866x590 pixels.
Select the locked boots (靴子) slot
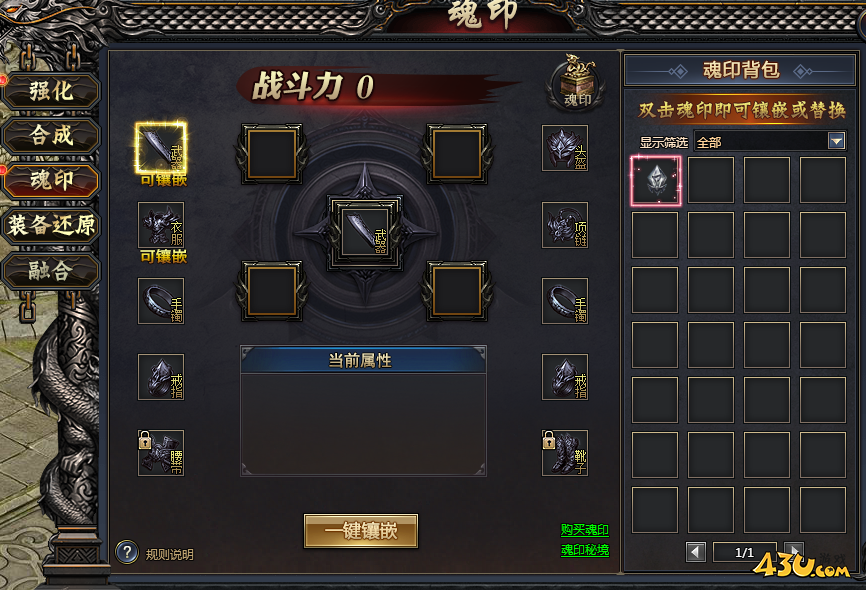[564, 453]
